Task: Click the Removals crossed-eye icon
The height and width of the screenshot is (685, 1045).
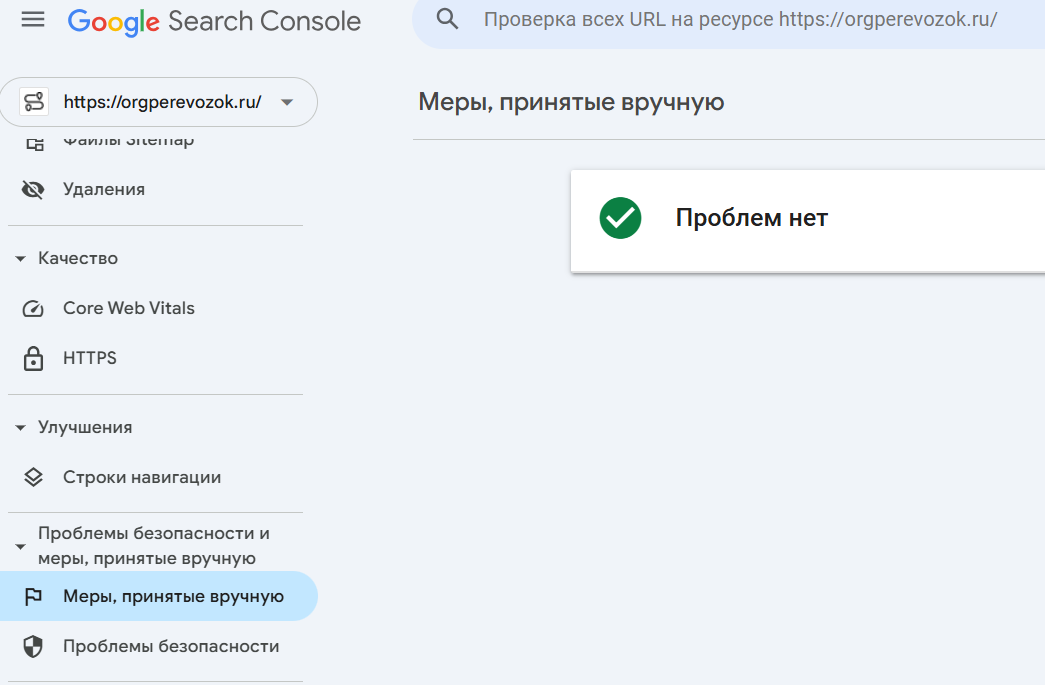Action: [x=33, y=189]
